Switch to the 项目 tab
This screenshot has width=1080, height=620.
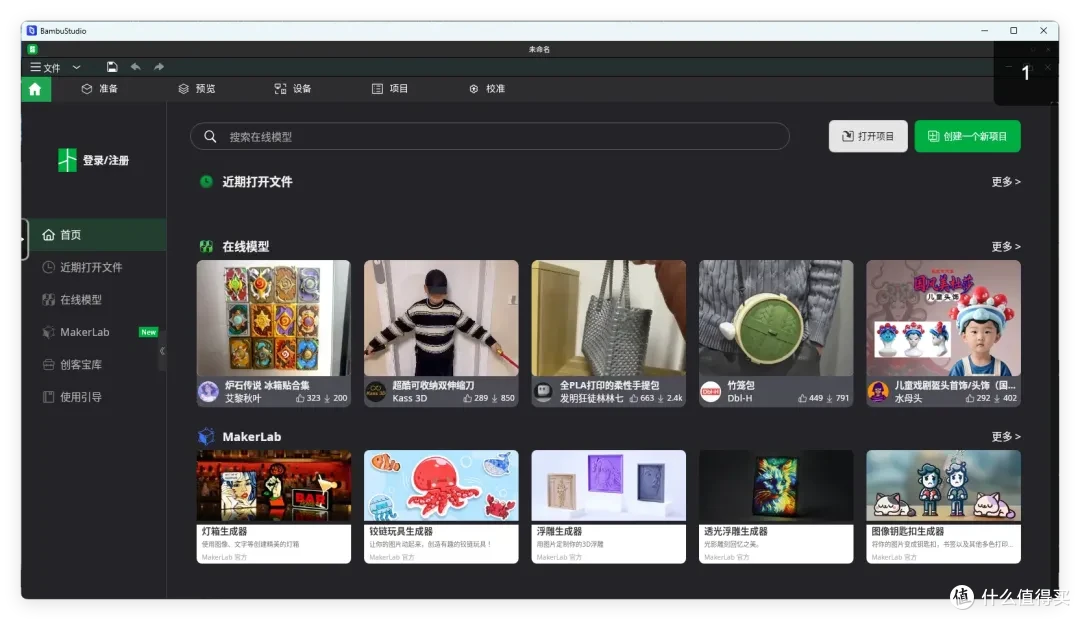click(390, 89)
